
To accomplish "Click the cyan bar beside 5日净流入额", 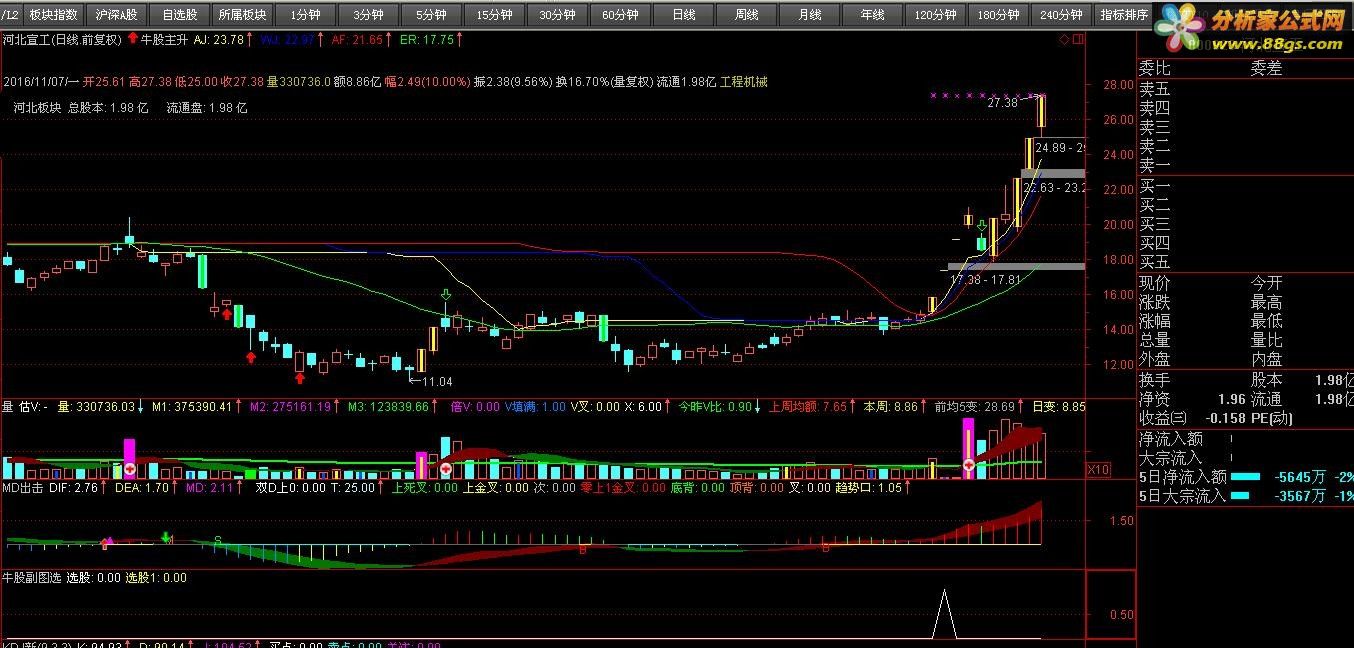I will [x=1245, y=477].
